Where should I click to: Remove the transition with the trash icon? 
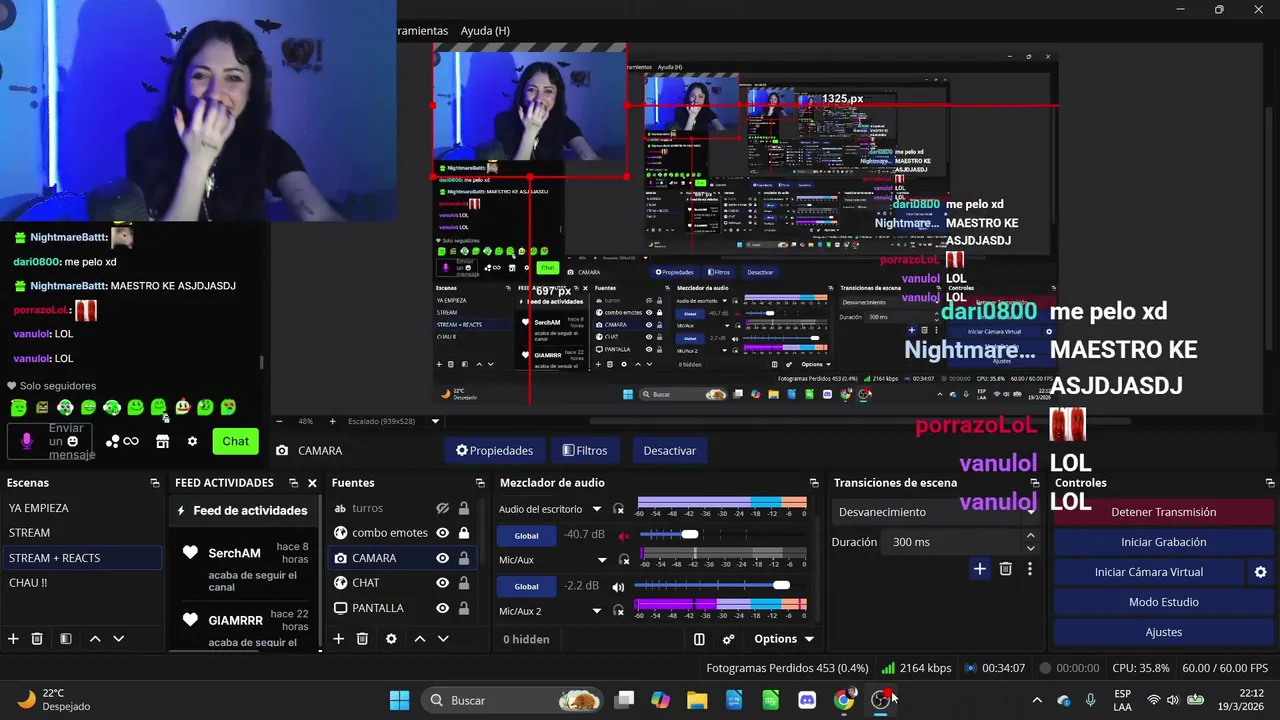[1006, 569]
